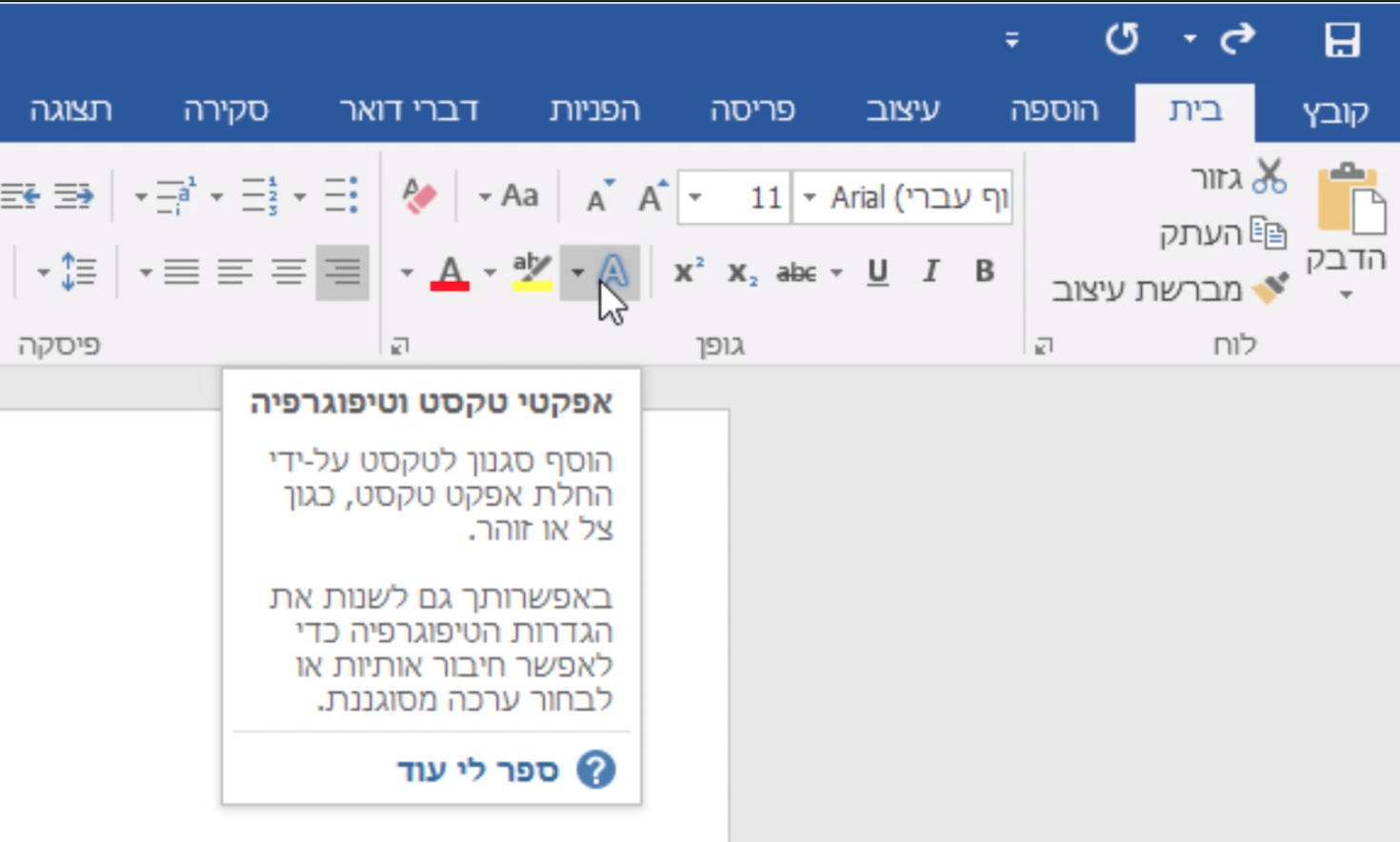Screen dimensions: 1400x842
Task: Click the Save icon in title bar
Action: click(1342, 40)
